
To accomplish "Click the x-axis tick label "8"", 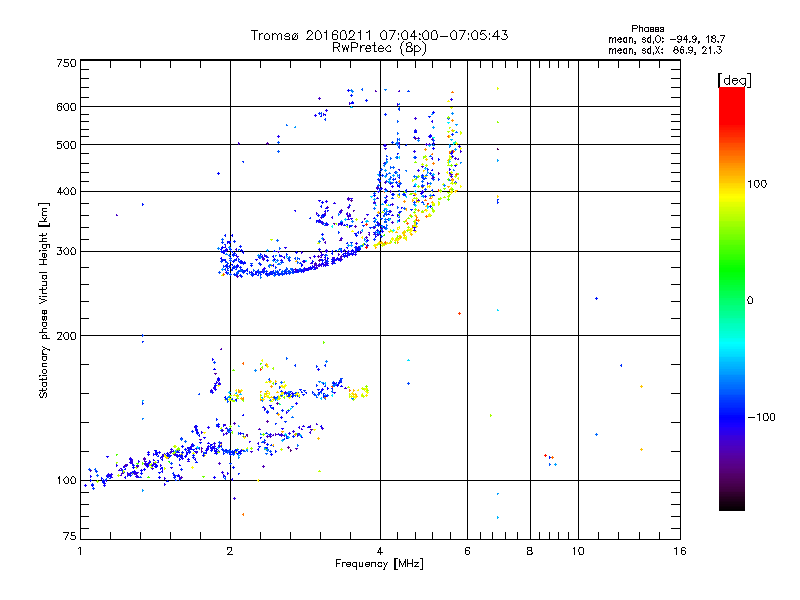I will point(530,551).
